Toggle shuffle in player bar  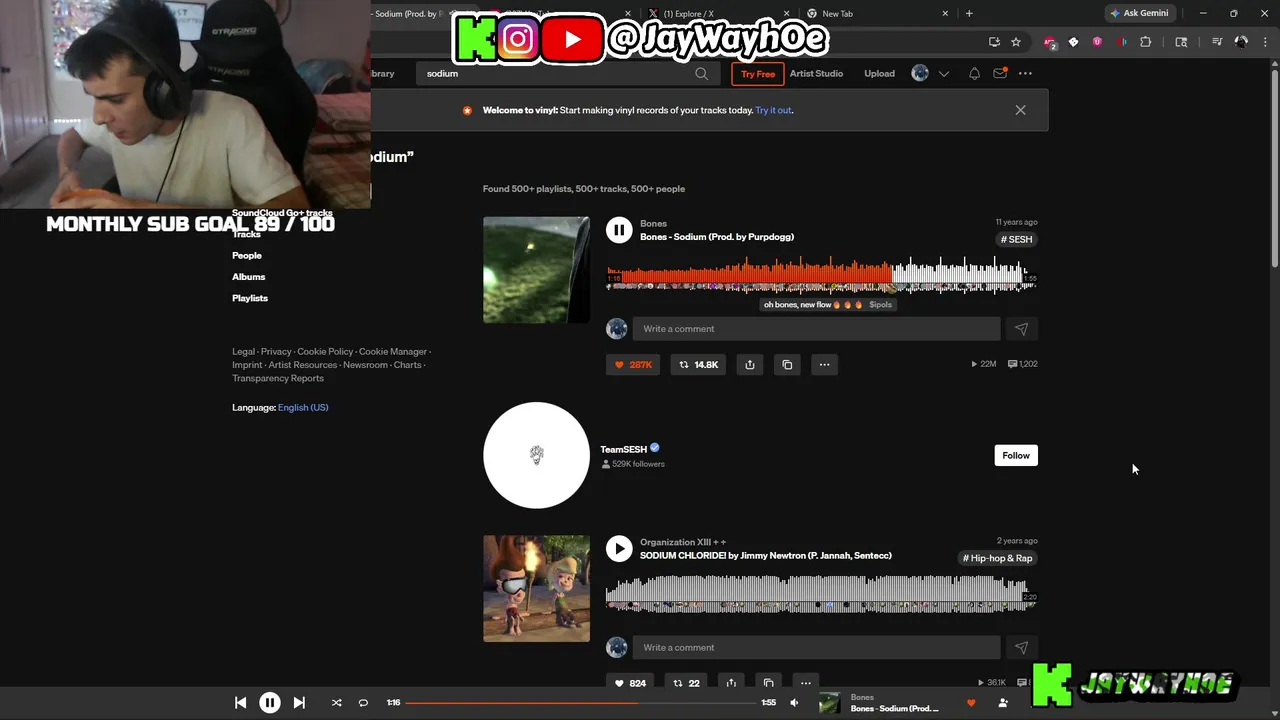[336, 703]
